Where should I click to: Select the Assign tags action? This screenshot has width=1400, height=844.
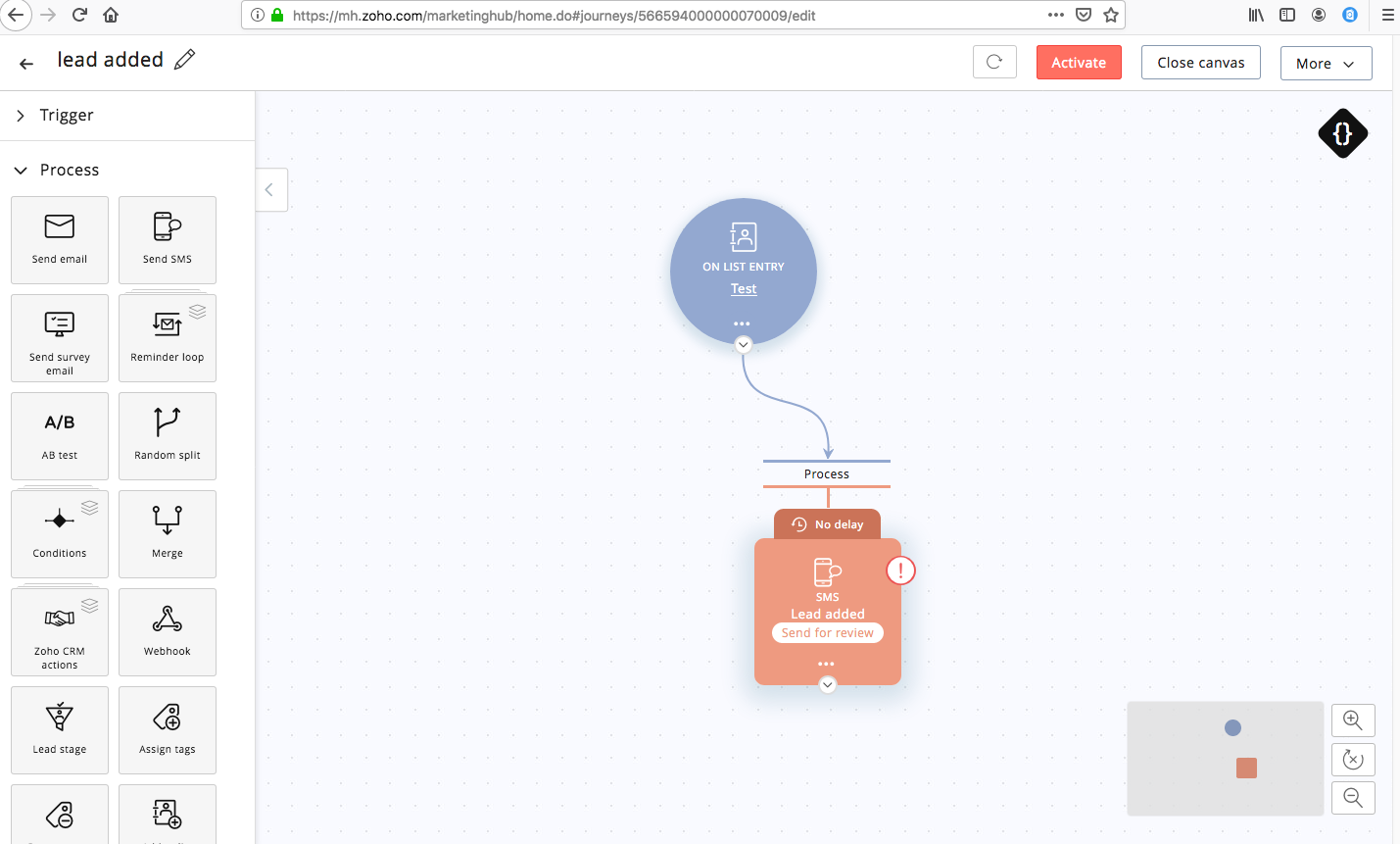coord(167,729)
